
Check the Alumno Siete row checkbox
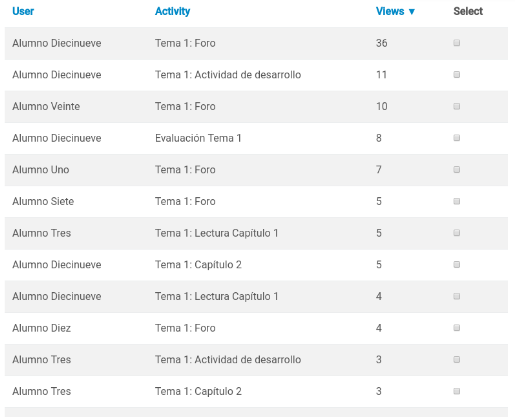tap(457, 201)
